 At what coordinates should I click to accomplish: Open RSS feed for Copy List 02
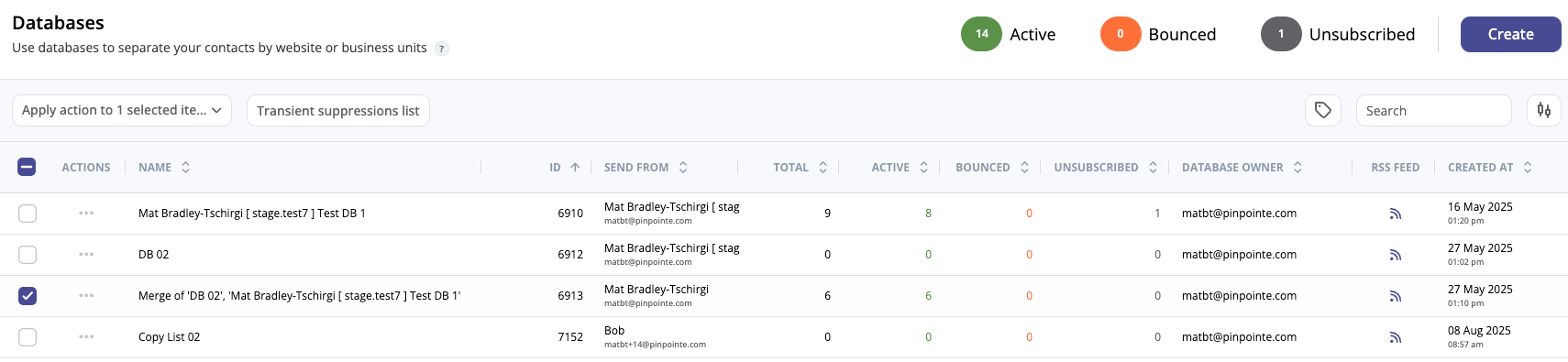1395,337
